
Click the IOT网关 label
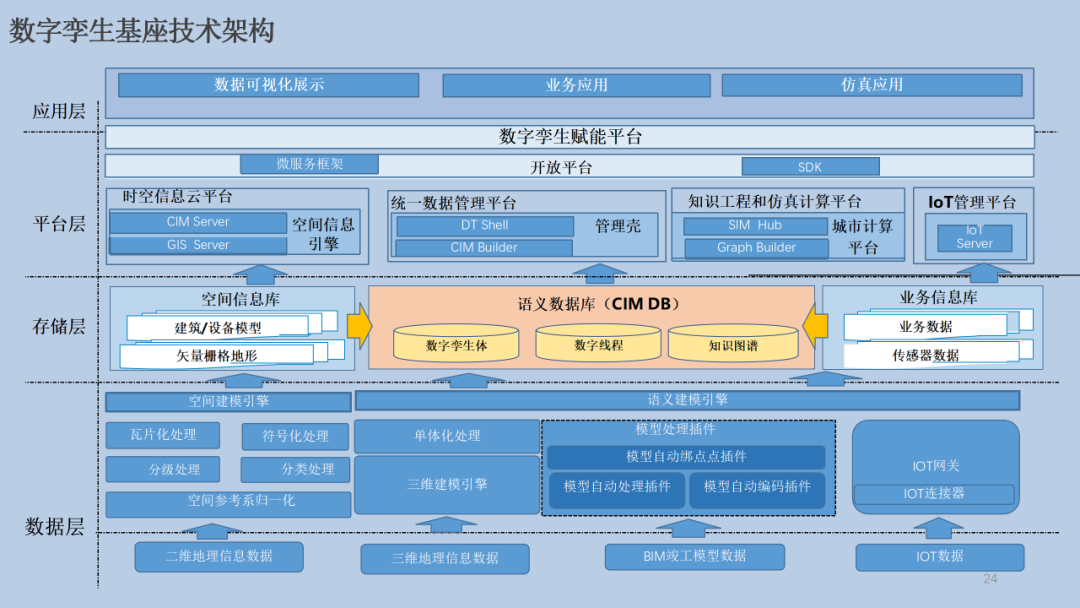935,466
